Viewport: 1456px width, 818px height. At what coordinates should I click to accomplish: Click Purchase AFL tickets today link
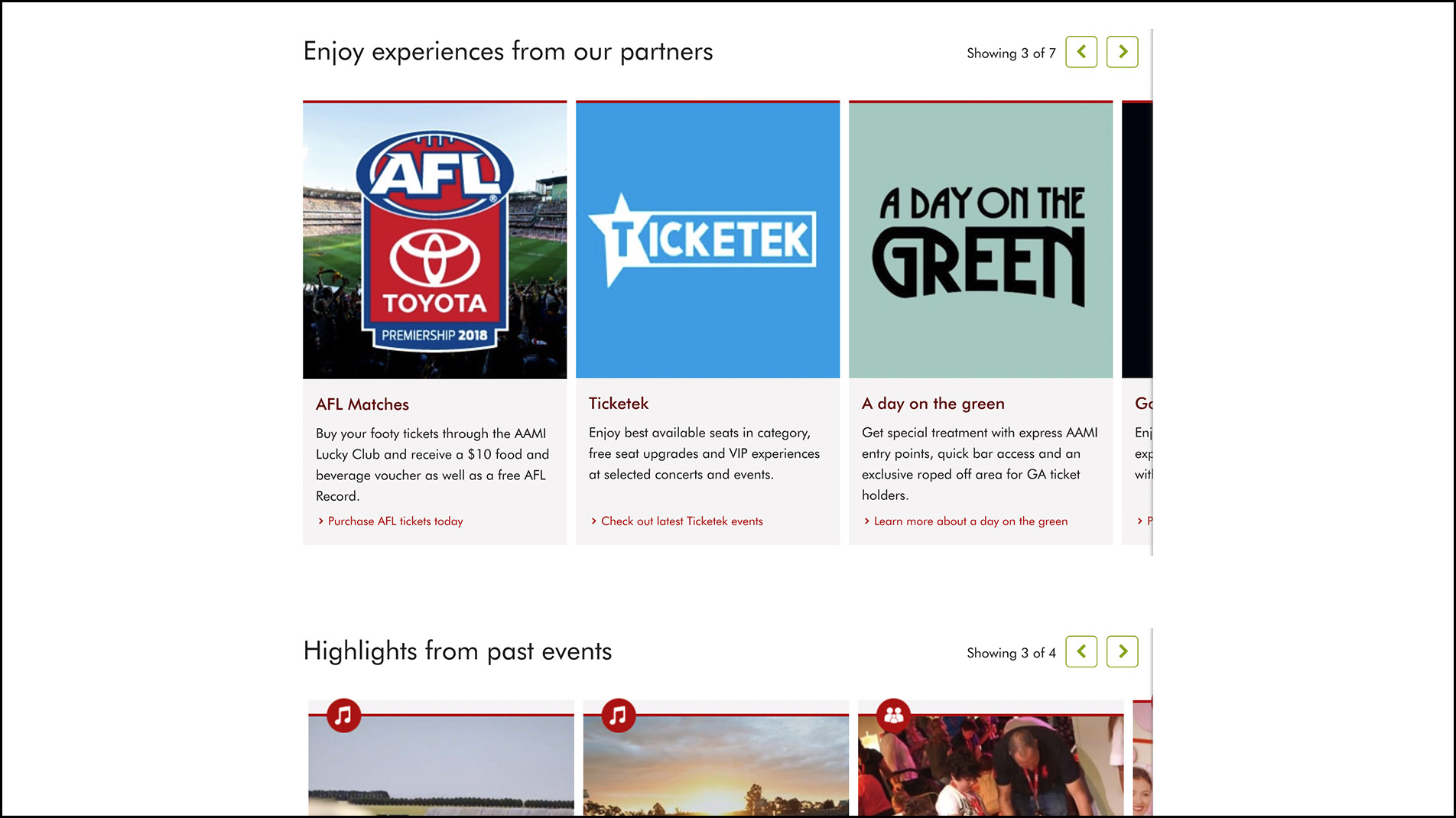pos(395,521)
